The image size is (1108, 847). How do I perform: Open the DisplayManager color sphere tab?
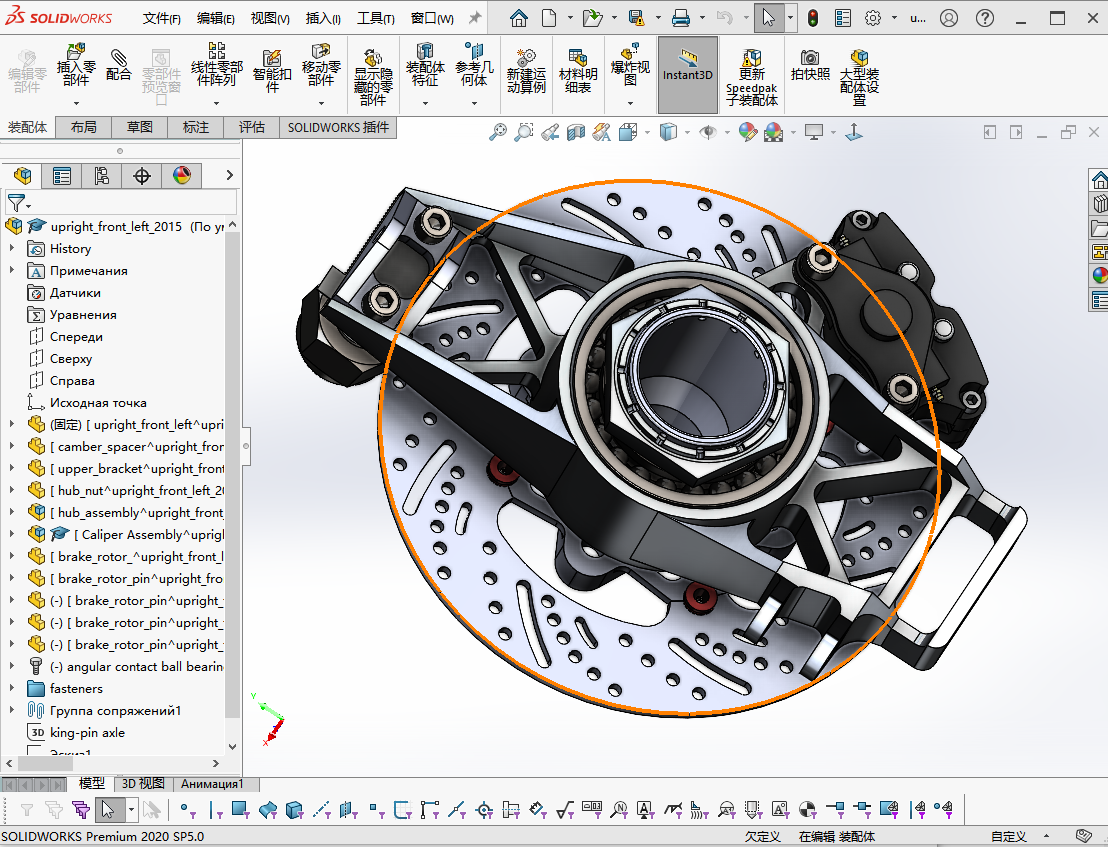click(182, 176)
